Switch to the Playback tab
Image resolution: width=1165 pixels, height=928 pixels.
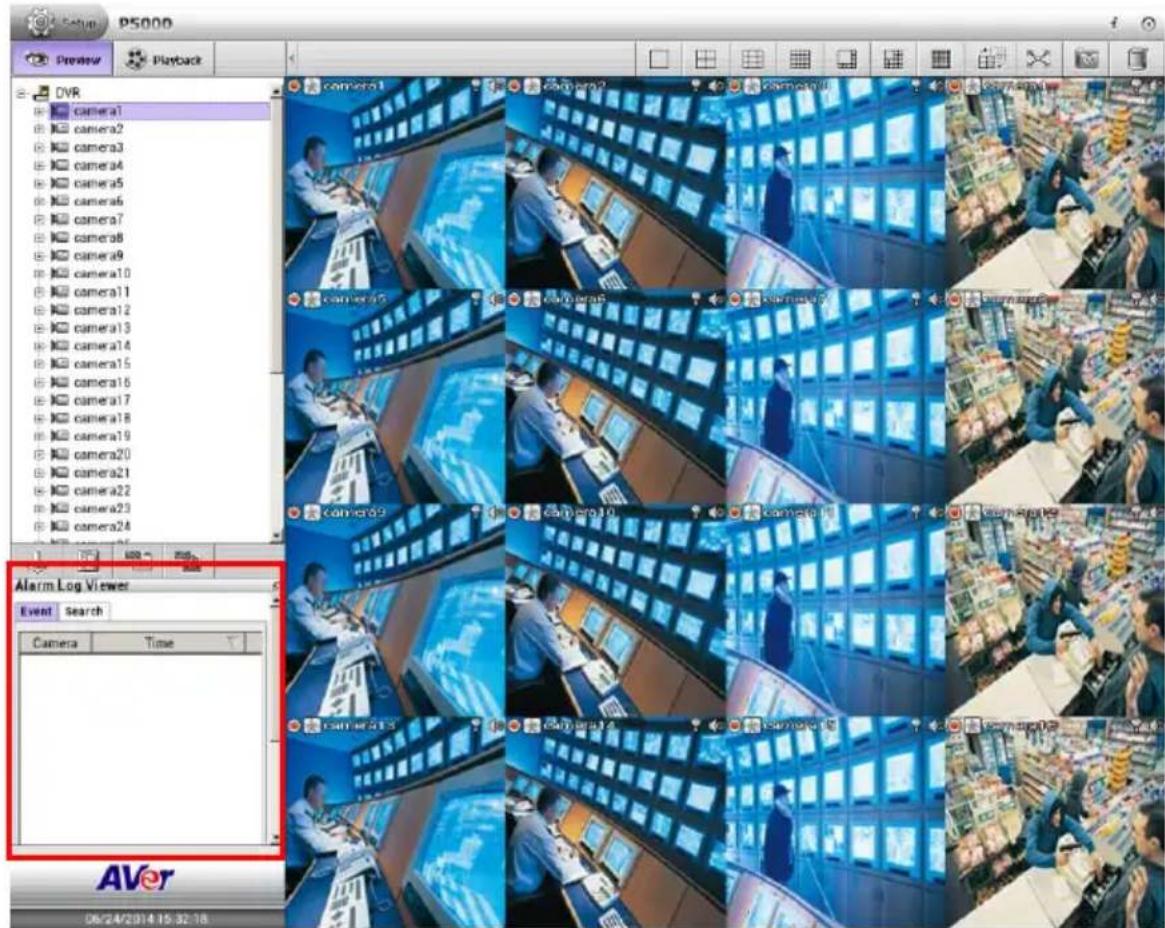[163, 59]
